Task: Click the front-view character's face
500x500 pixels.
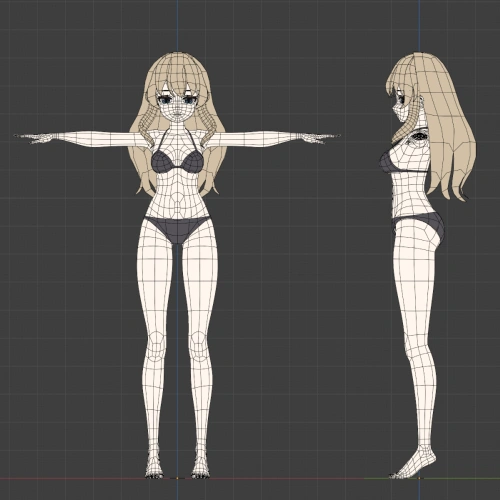Action: [x=178, y=108]
